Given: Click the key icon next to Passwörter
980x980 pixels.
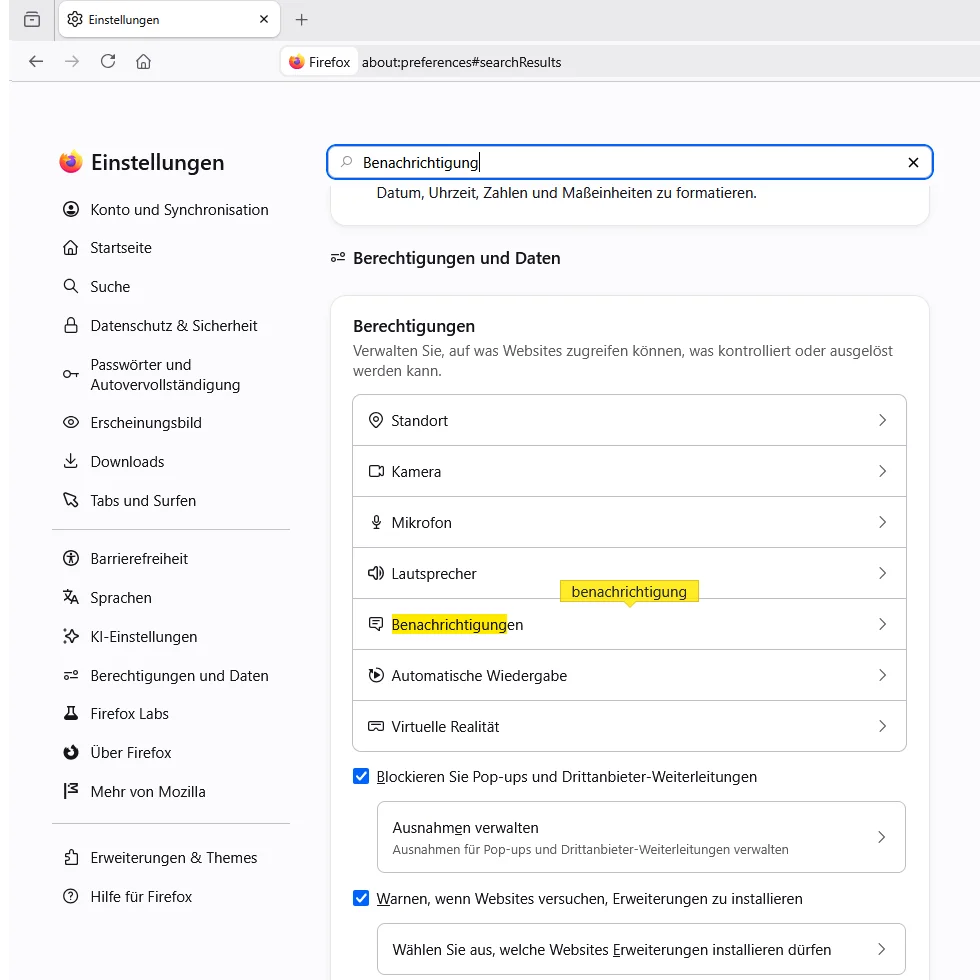Looking at the screenshot, I should pyautogui.click(x=71, y=374).
